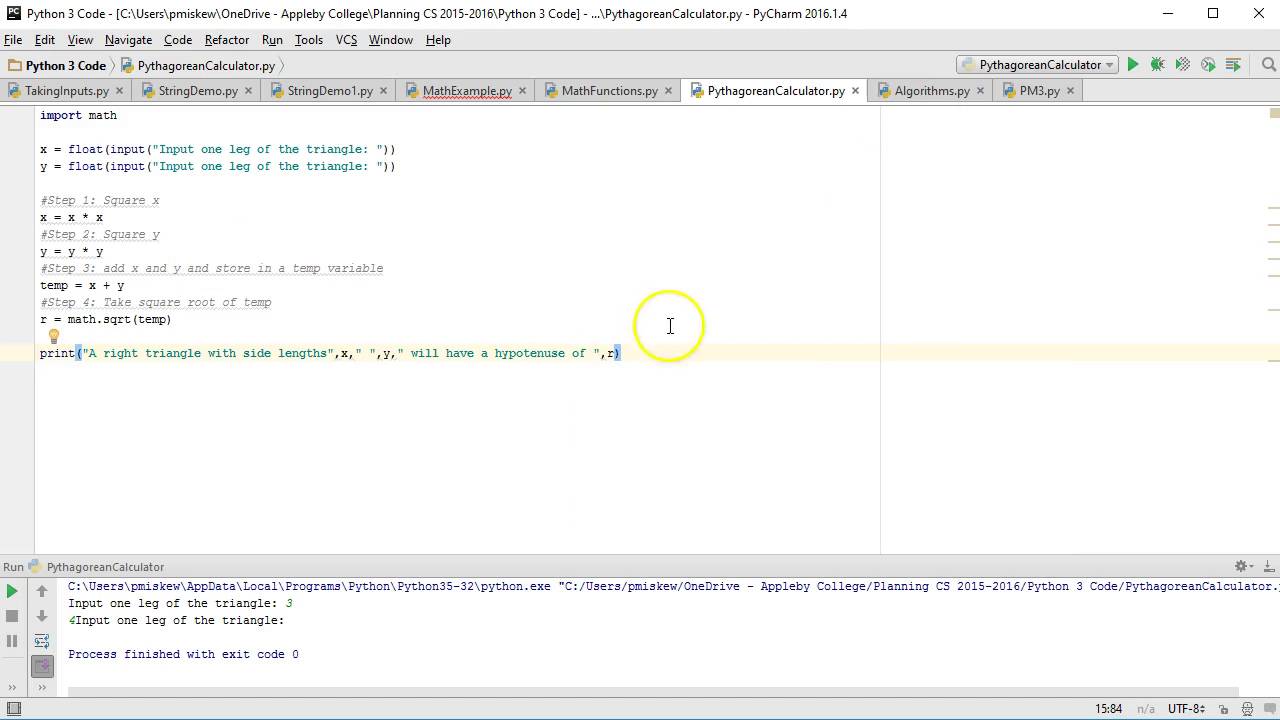Close the Algorithms.py tab

coord(981,91)
